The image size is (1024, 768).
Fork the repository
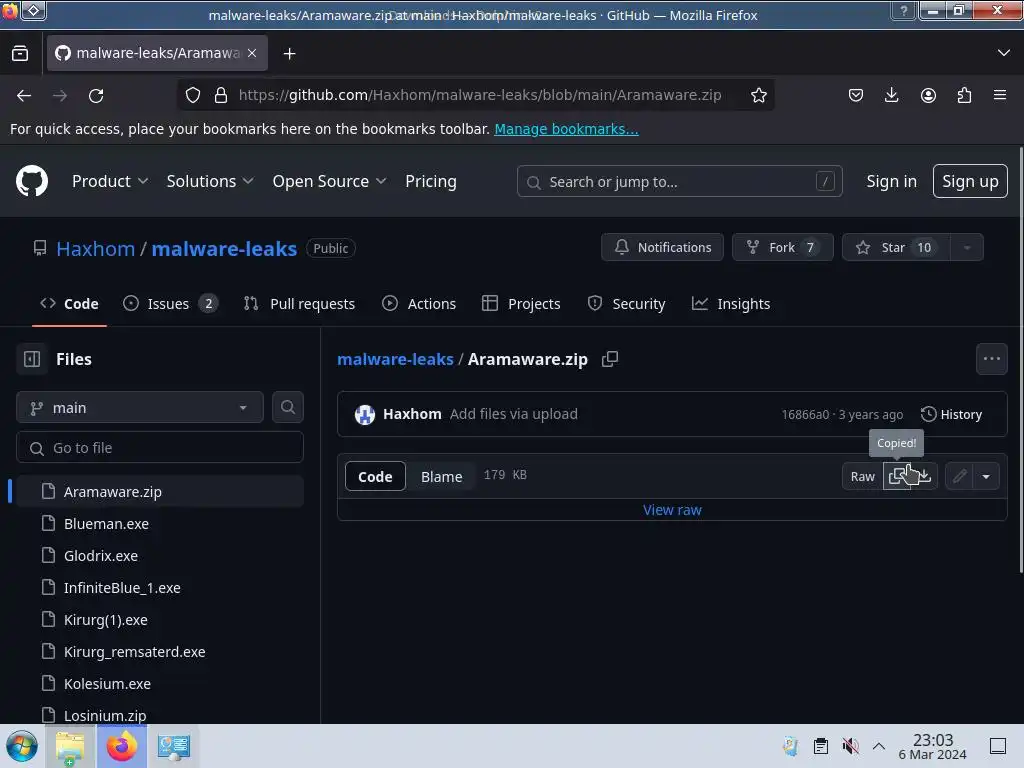pos(782,248)
